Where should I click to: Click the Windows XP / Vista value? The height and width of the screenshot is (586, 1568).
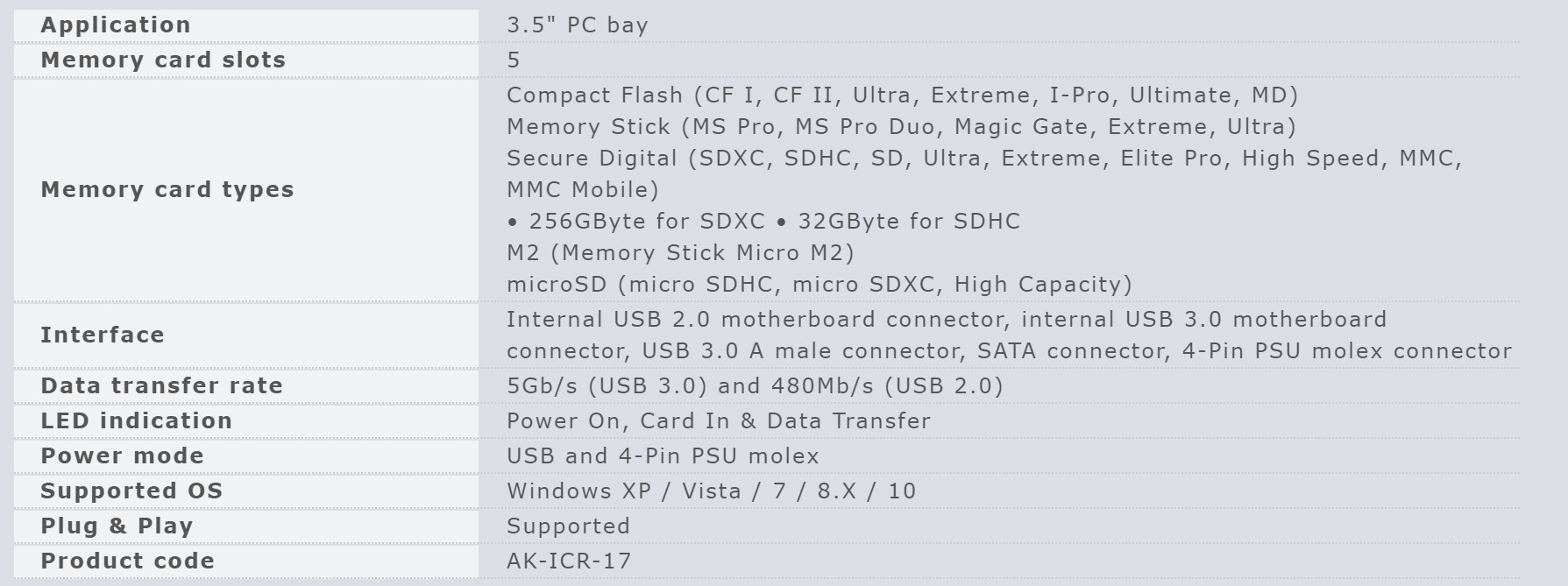point(712,491)
